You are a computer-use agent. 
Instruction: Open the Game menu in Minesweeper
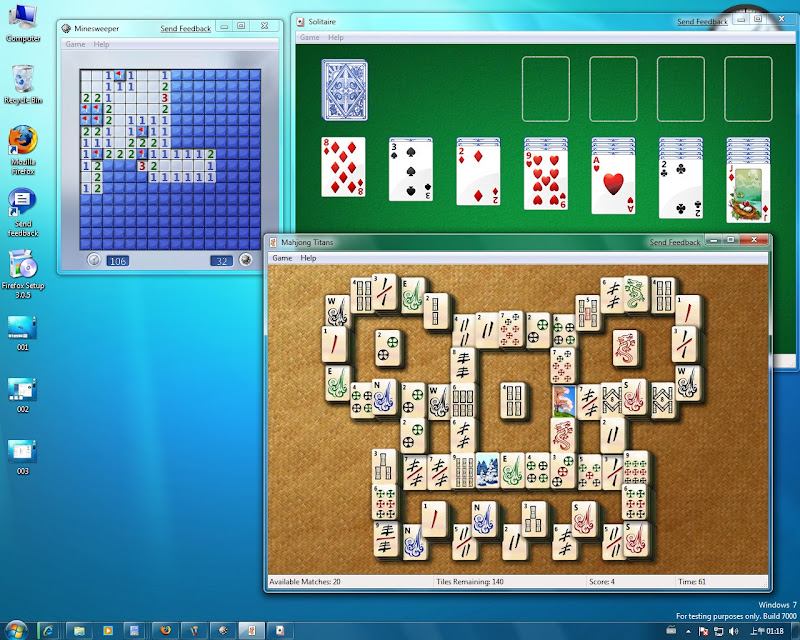(76, 44)
